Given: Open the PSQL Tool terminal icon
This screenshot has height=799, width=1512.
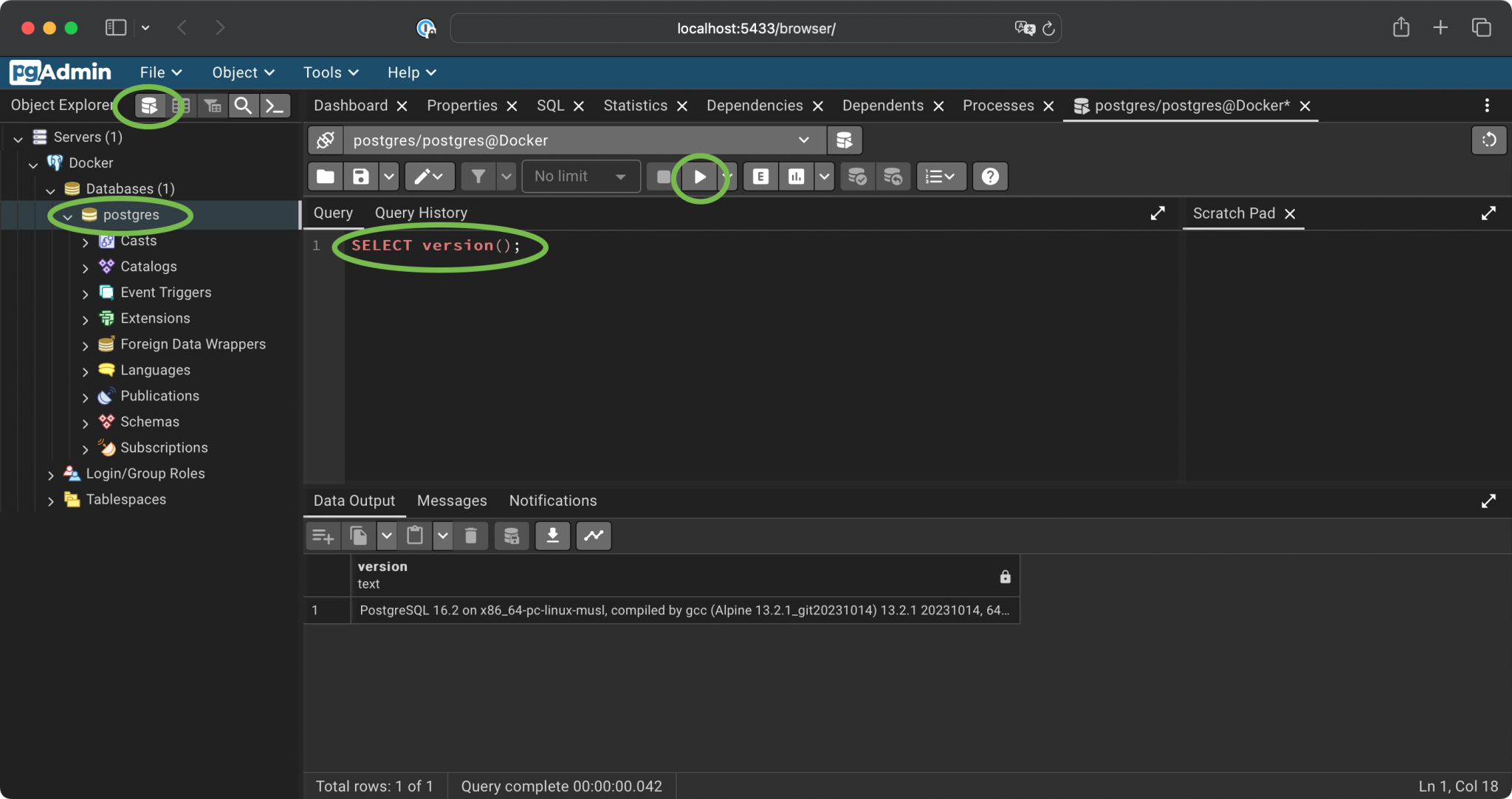Looking at the screenshot, I should pos(274,106).
